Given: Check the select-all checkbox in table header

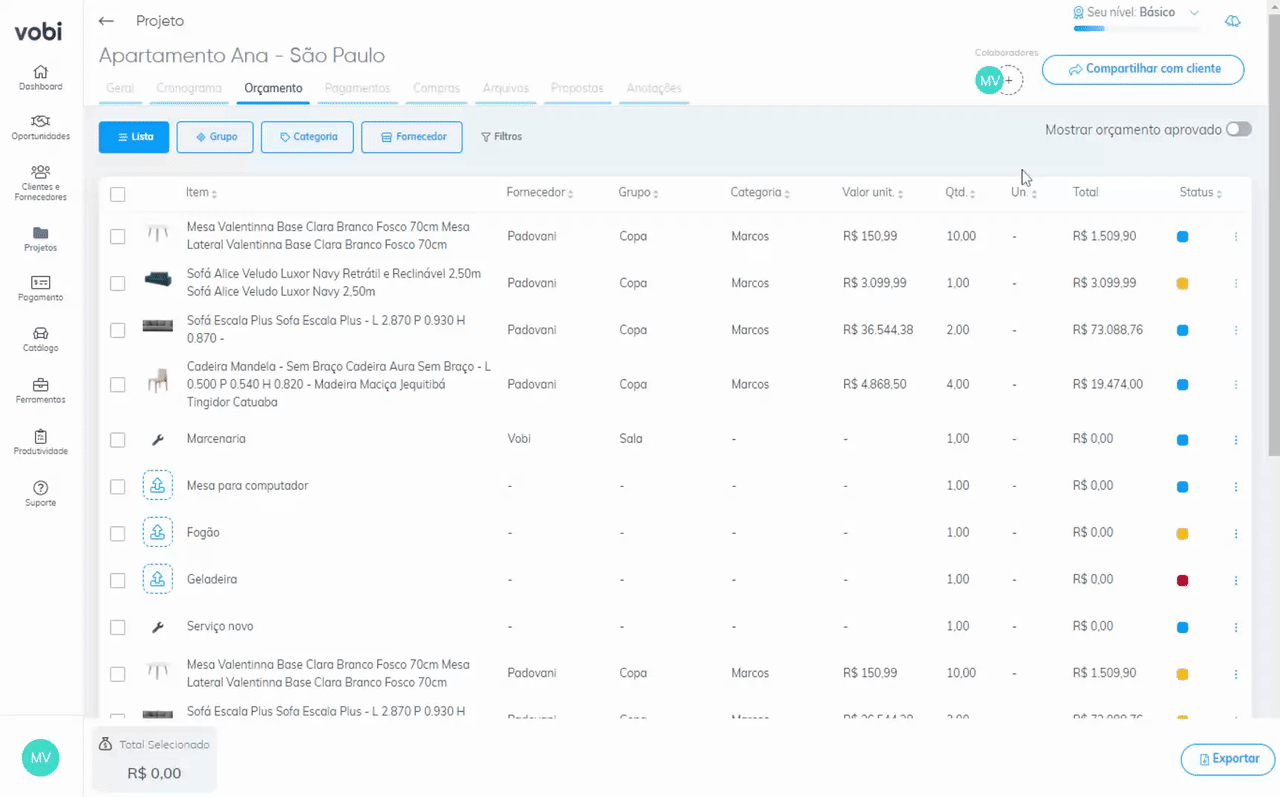Looking at the screenshot, I should coord(118,194).
